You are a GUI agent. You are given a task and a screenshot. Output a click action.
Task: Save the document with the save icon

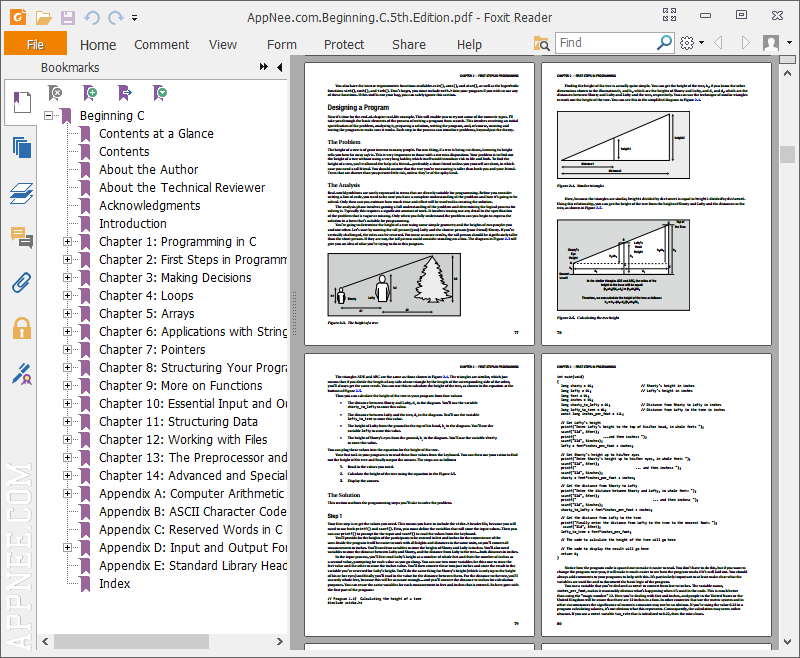[x=68, y=18]
